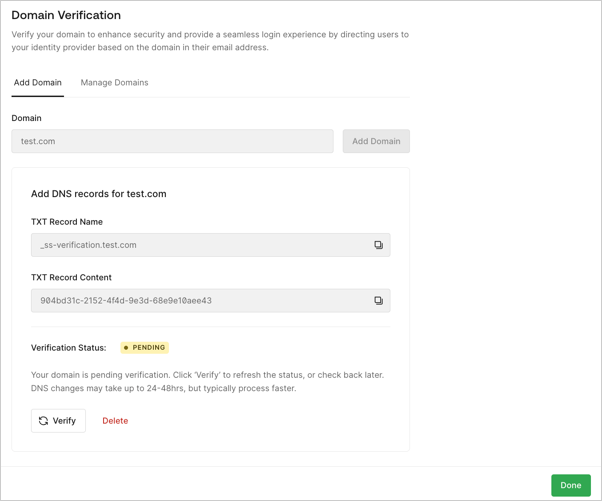Click the pending verification help text

tap(207, 382)
